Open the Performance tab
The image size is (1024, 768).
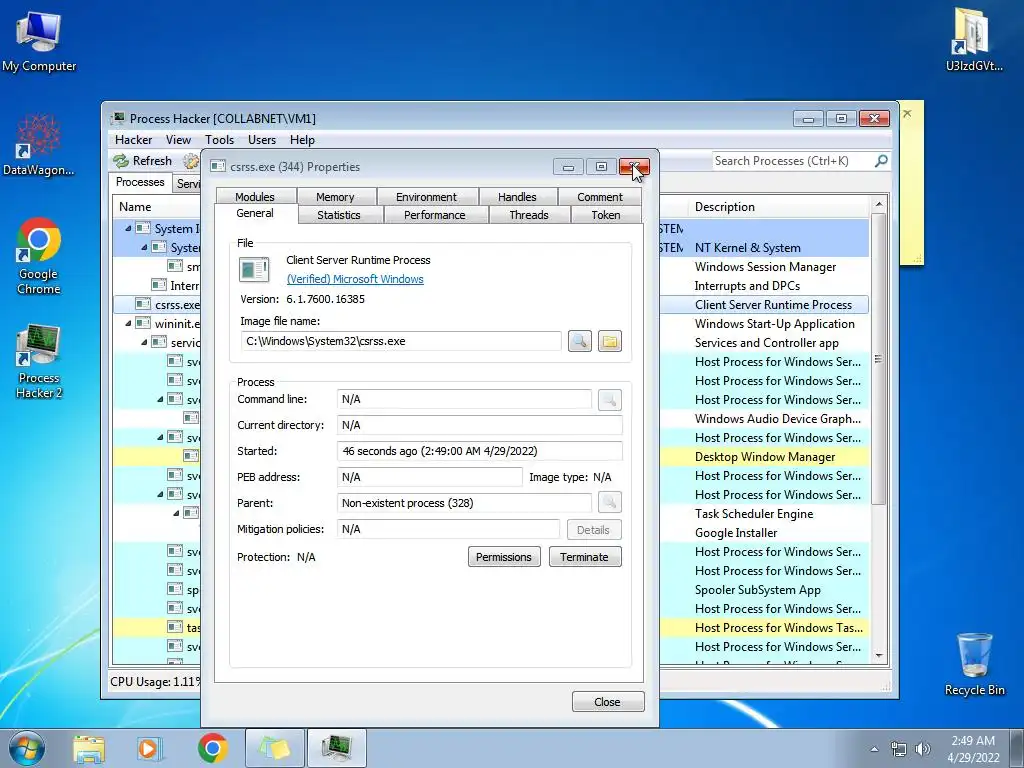[434, 215]
